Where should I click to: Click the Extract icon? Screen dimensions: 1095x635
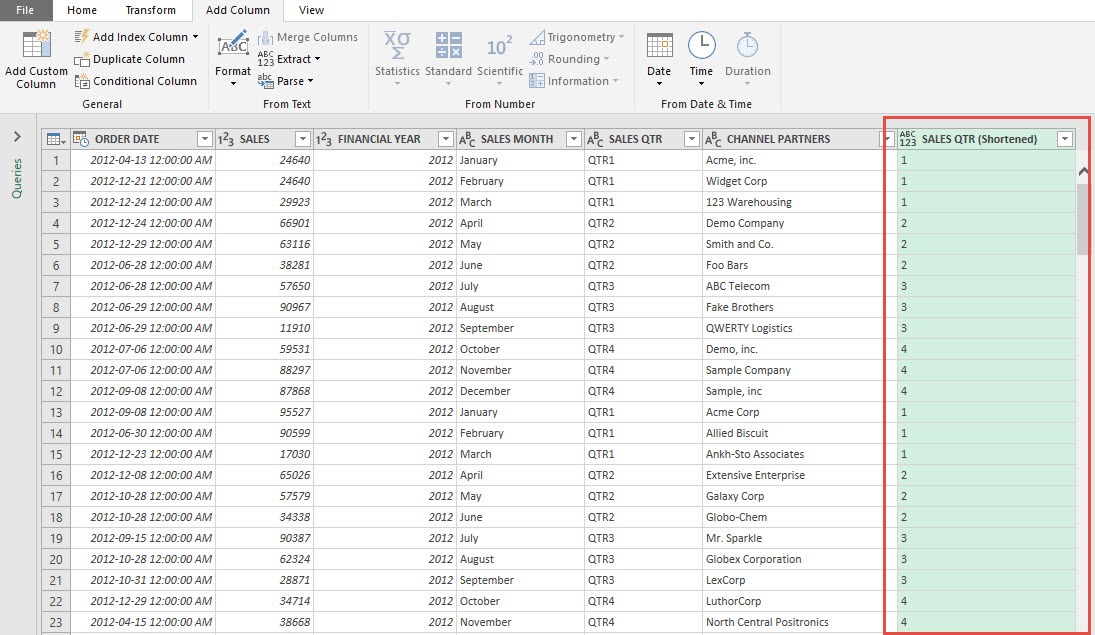265,59
